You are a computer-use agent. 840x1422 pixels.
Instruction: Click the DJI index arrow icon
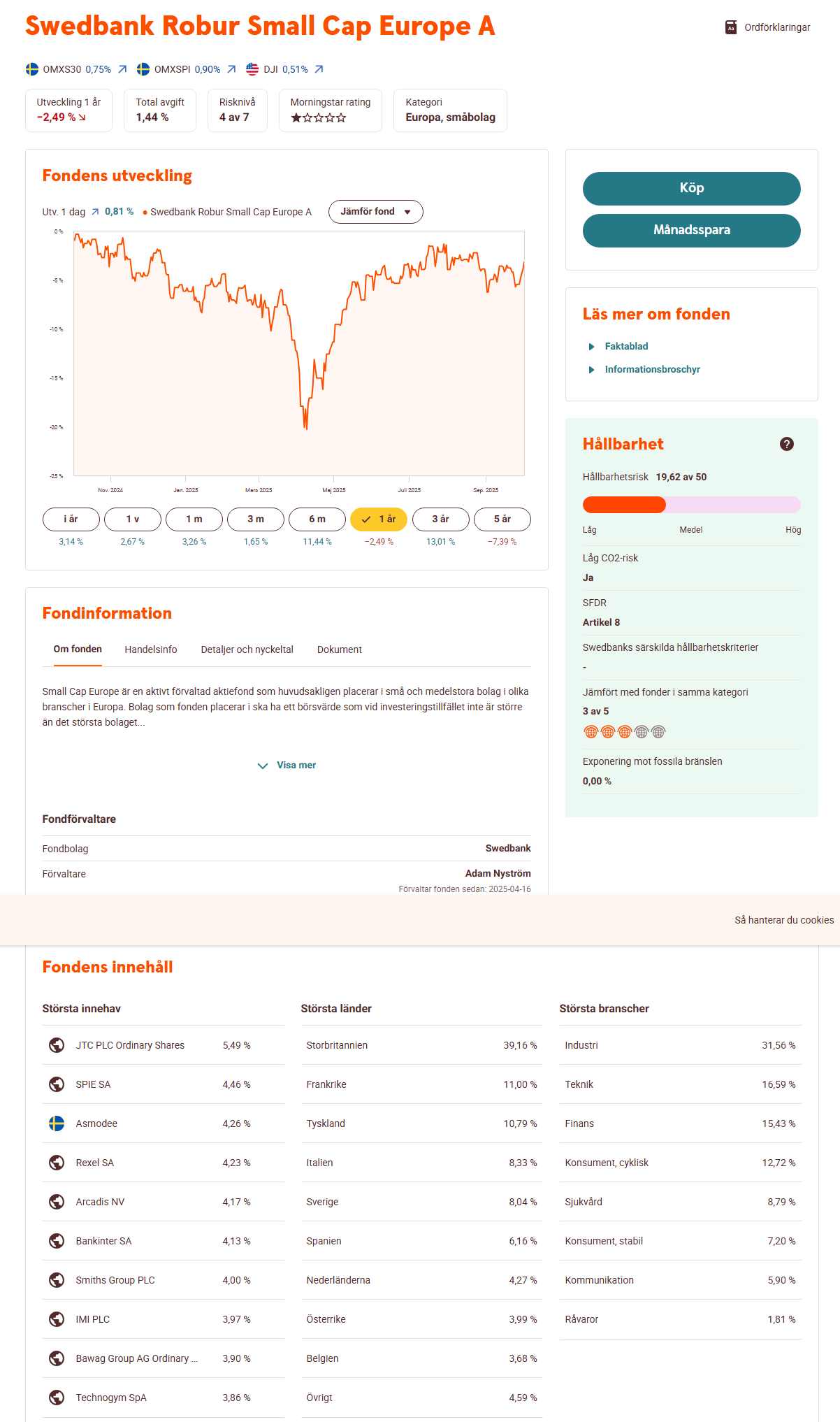(319, 69)
